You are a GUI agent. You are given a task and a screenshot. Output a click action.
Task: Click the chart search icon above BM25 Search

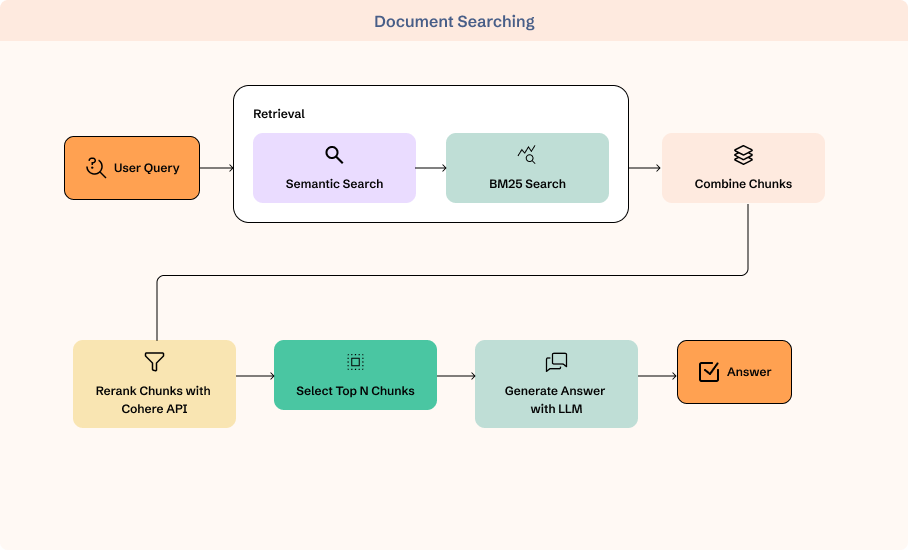click(x=527, y=155)
